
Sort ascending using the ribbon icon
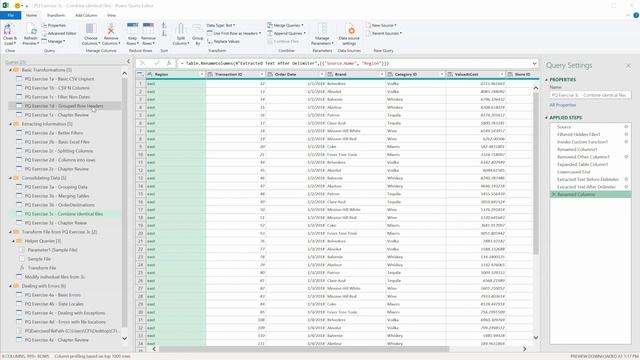[164, 26]
